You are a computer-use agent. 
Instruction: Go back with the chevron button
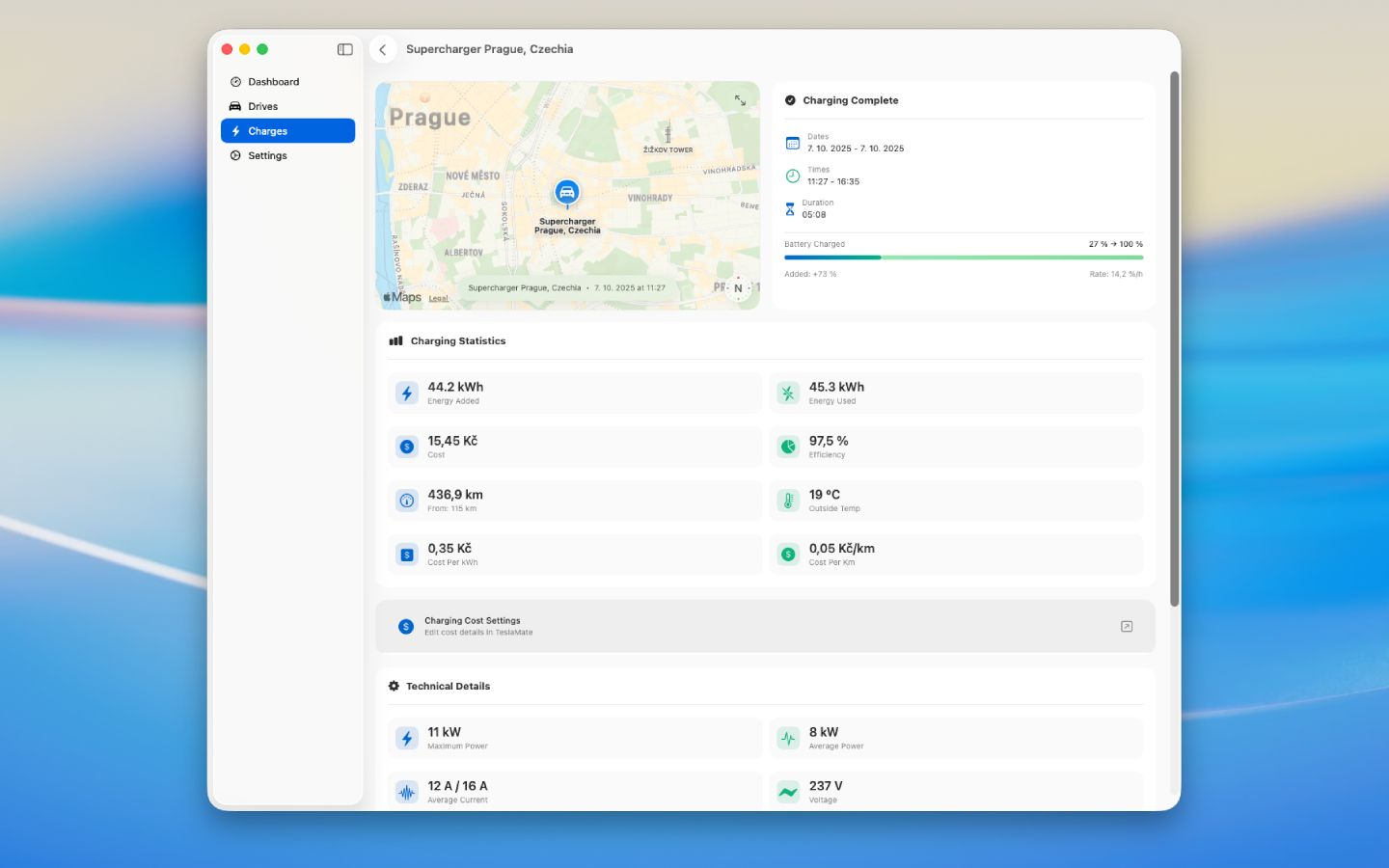coord(383,49)
